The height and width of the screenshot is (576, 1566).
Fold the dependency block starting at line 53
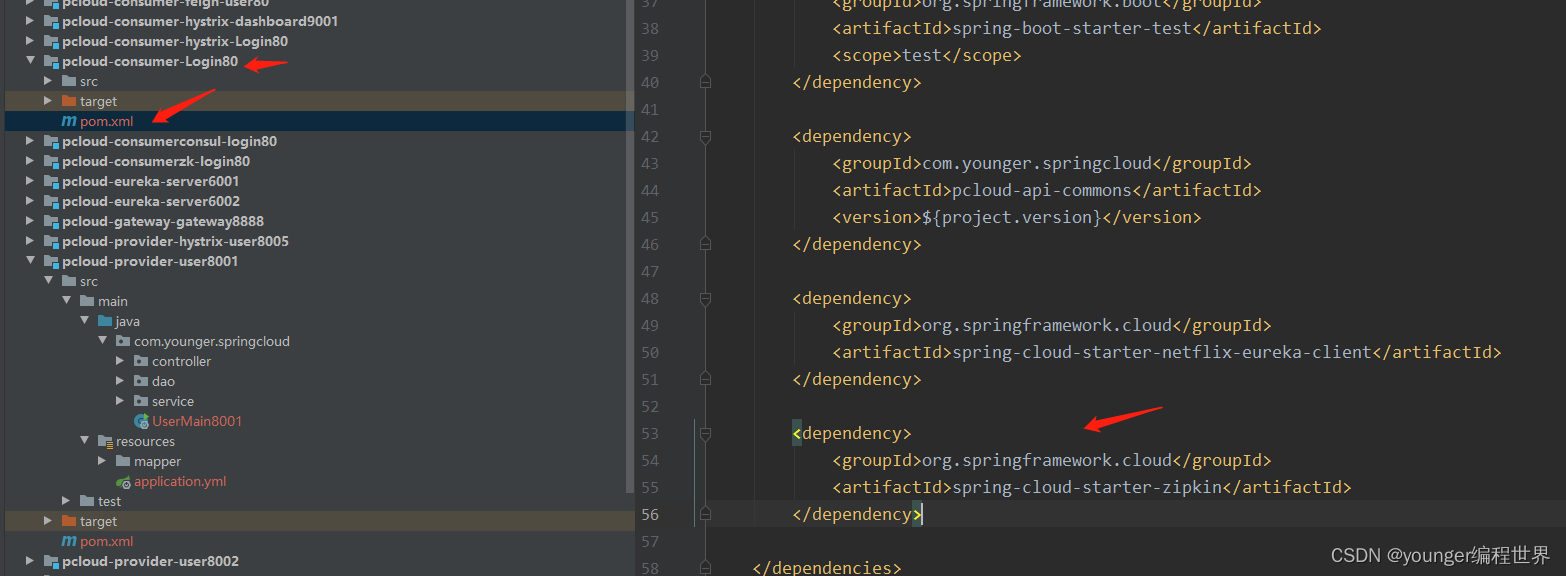coord(705,433)
